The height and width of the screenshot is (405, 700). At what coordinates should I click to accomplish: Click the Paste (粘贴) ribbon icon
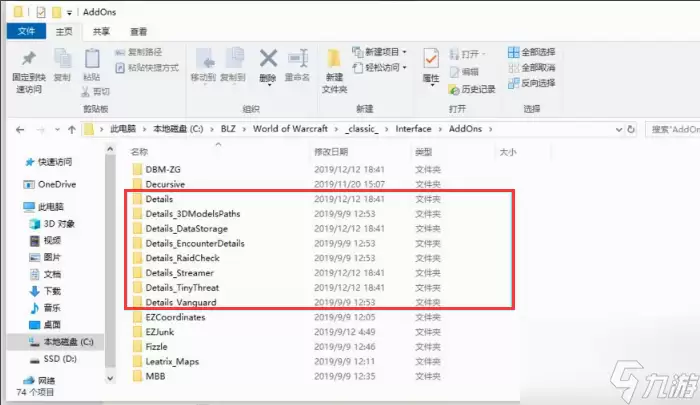click(x=92, y=59)
